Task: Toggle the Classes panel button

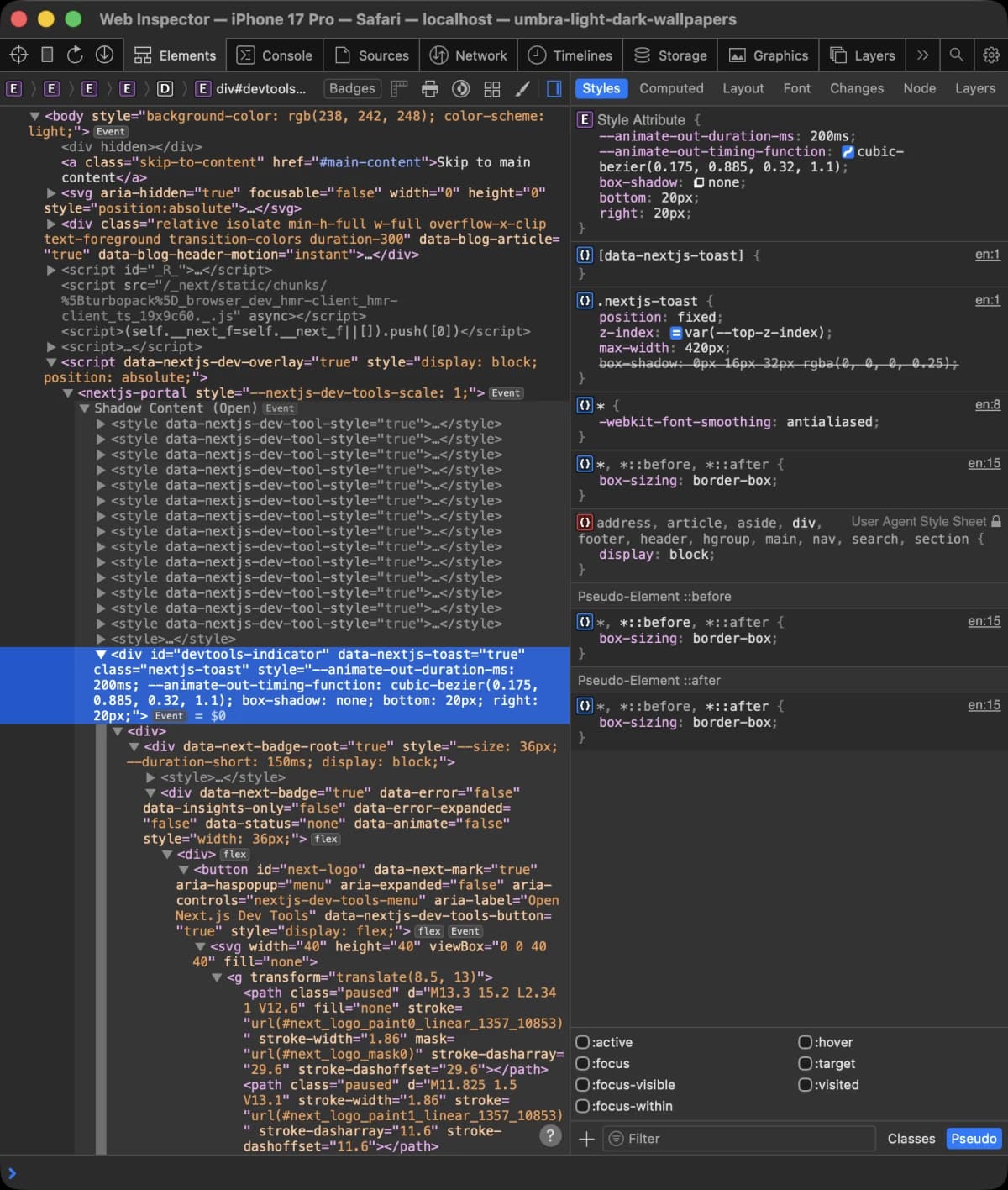Action: click(x=911, y=1139)
